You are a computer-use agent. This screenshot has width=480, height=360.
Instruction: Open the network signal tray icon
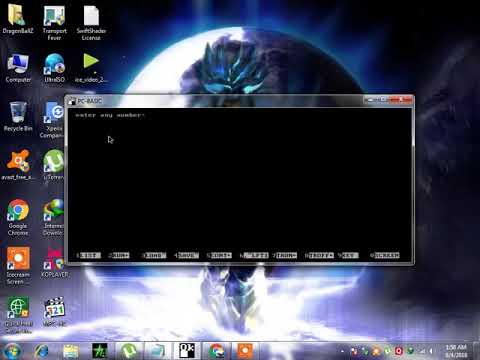pos(422,351)
